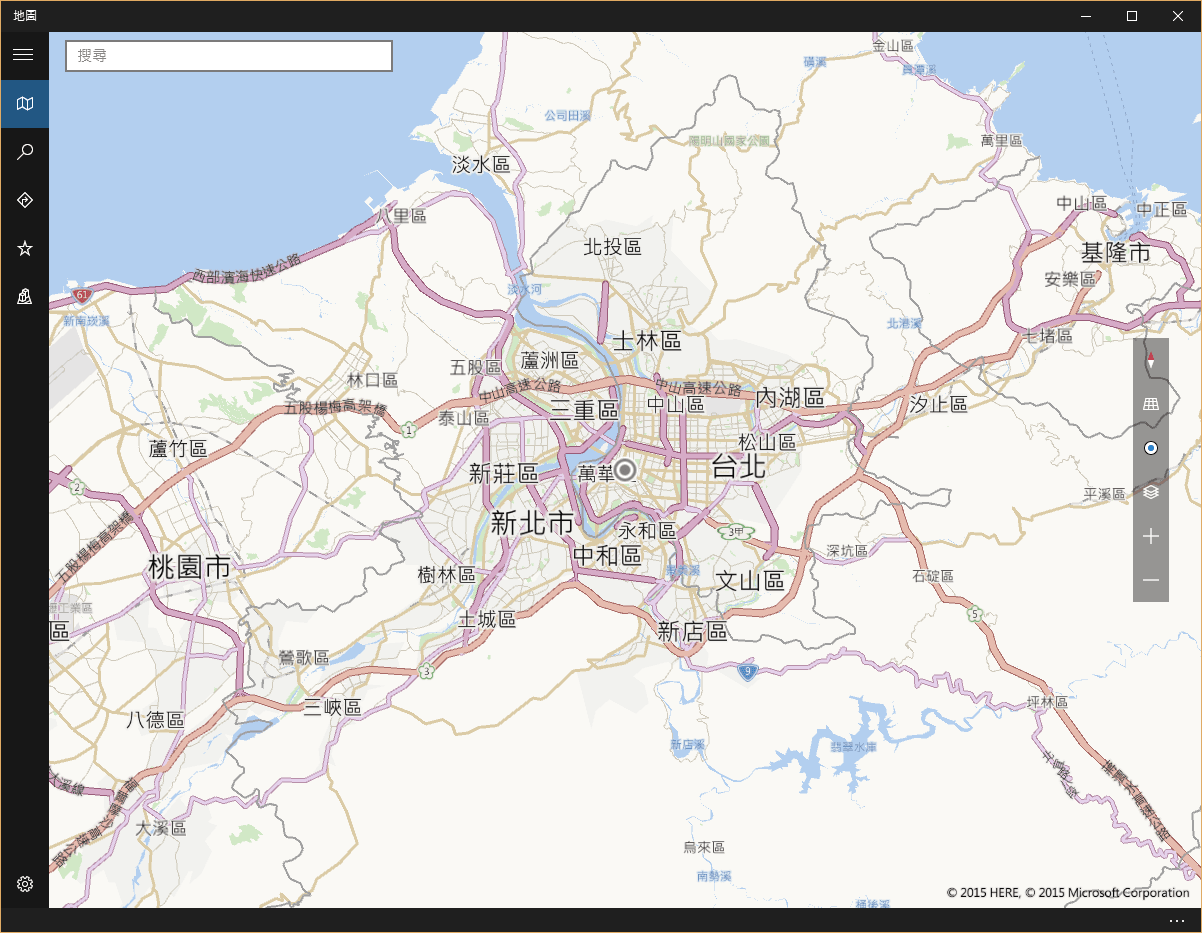This screenshot has width=1202, height=933.
Task: Click the 西部濱海快速公路 road label
Action: click(246, 267)
